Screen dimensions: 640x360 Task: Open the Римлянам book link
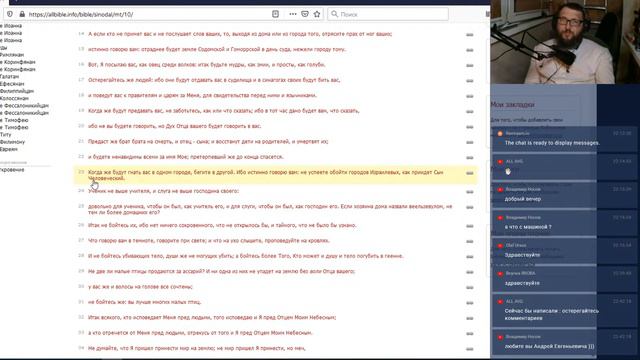pos(12,55)
